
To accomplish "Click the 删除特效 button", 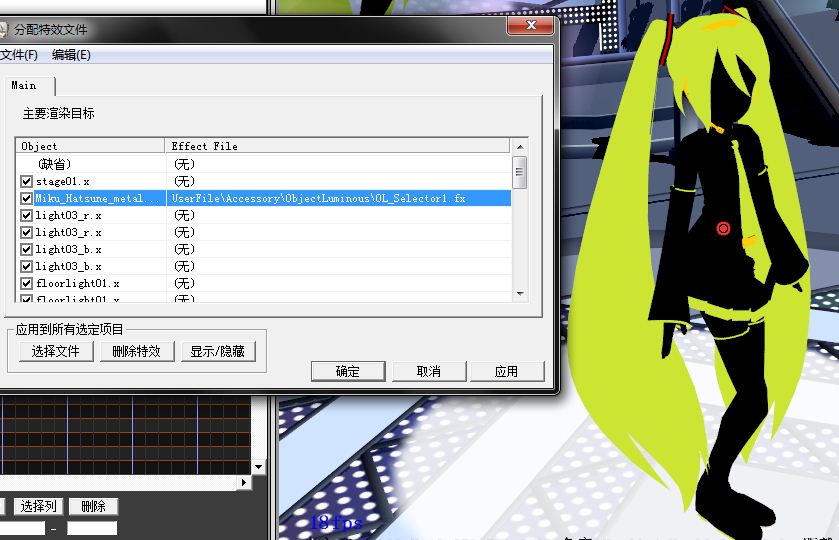I will pyautogui.click(x=137, y=351).
